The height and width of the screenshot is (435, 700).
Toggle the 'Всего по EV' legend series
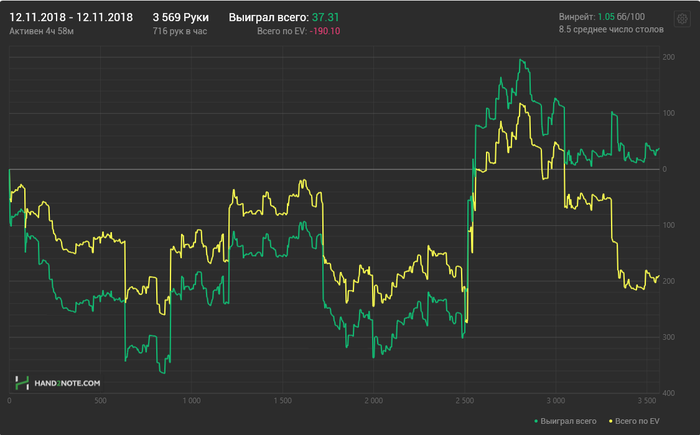634,421
